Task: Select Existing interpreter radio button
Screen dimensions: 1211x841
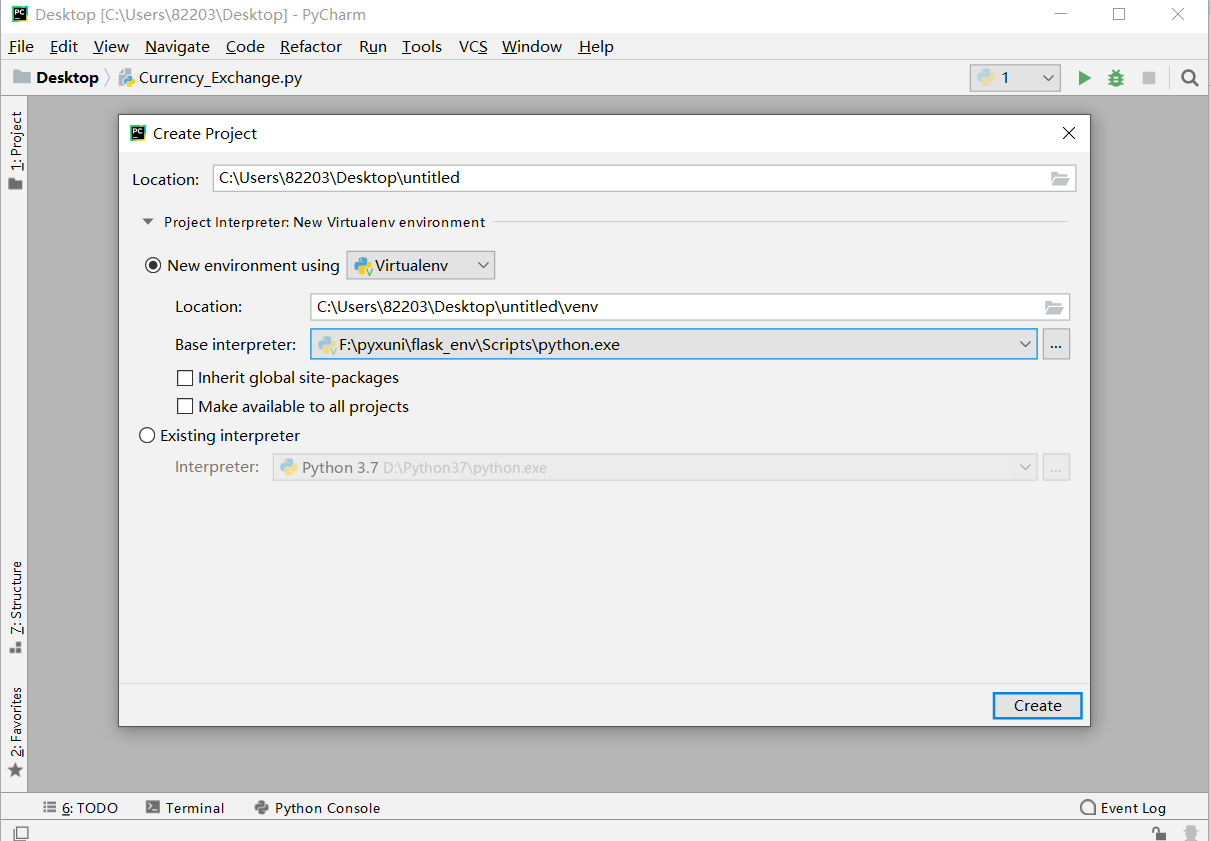Action: click(x=148, y=436)
